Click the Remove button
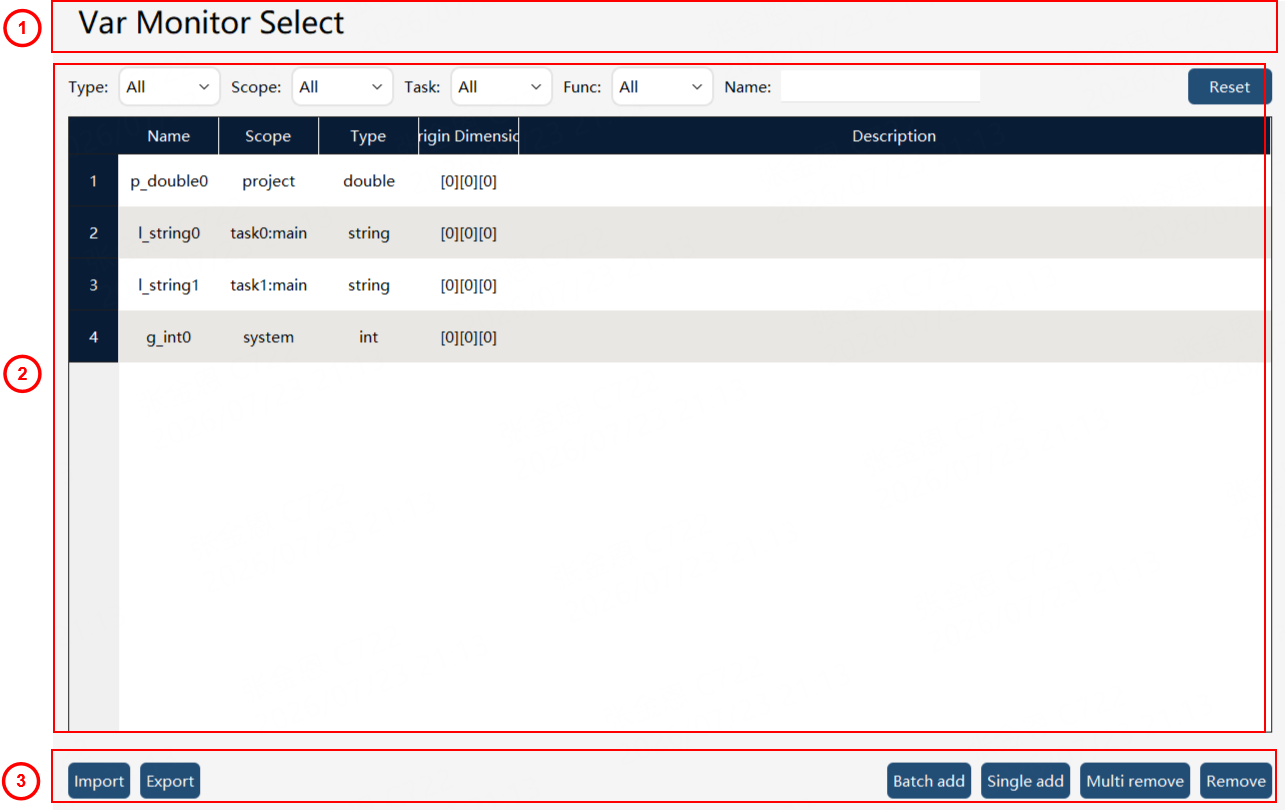1285x810 pixels. [1236, 781]
